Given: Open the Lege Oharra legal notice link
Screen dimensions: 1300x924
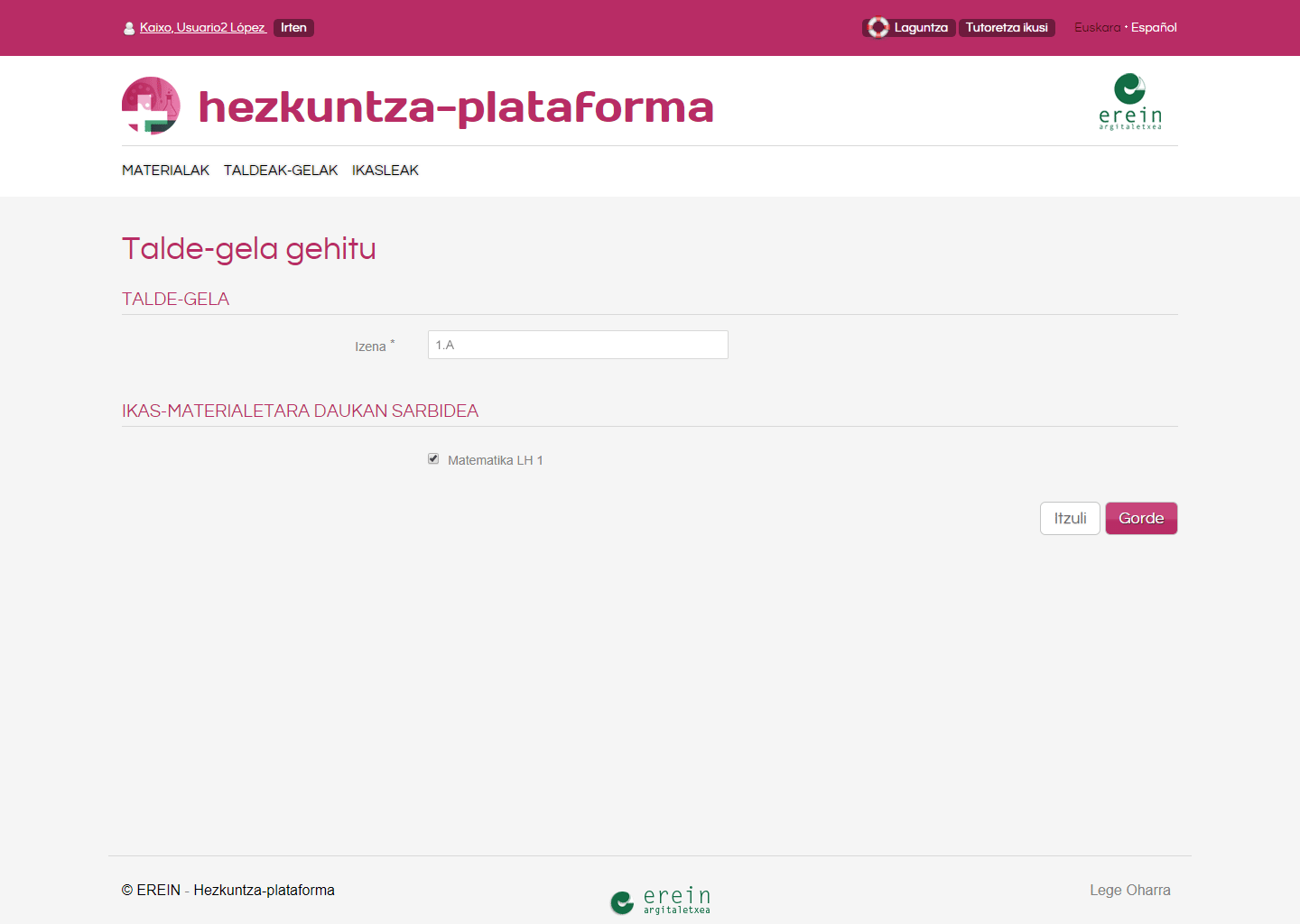Looking at the screenshot, I should (x=1129, y=891).
